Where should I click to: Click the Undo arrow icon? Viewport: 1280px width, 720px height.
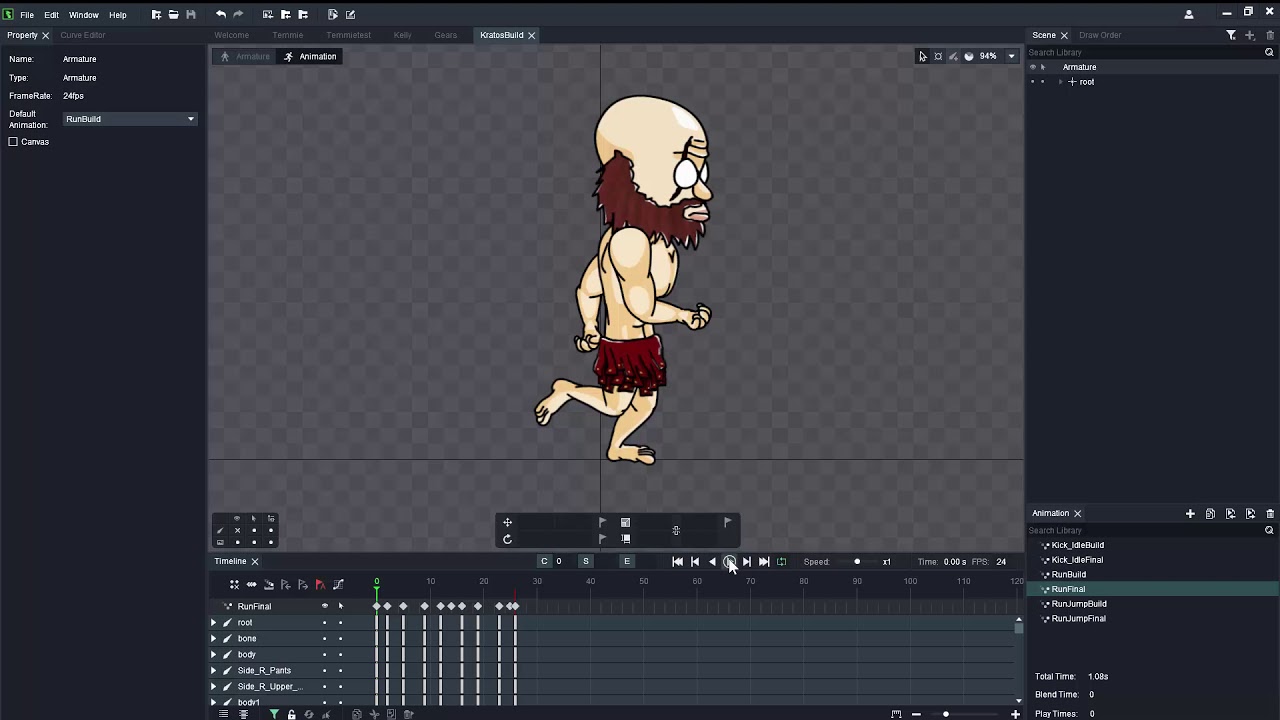pyautogui.click(x=220, y=14)
